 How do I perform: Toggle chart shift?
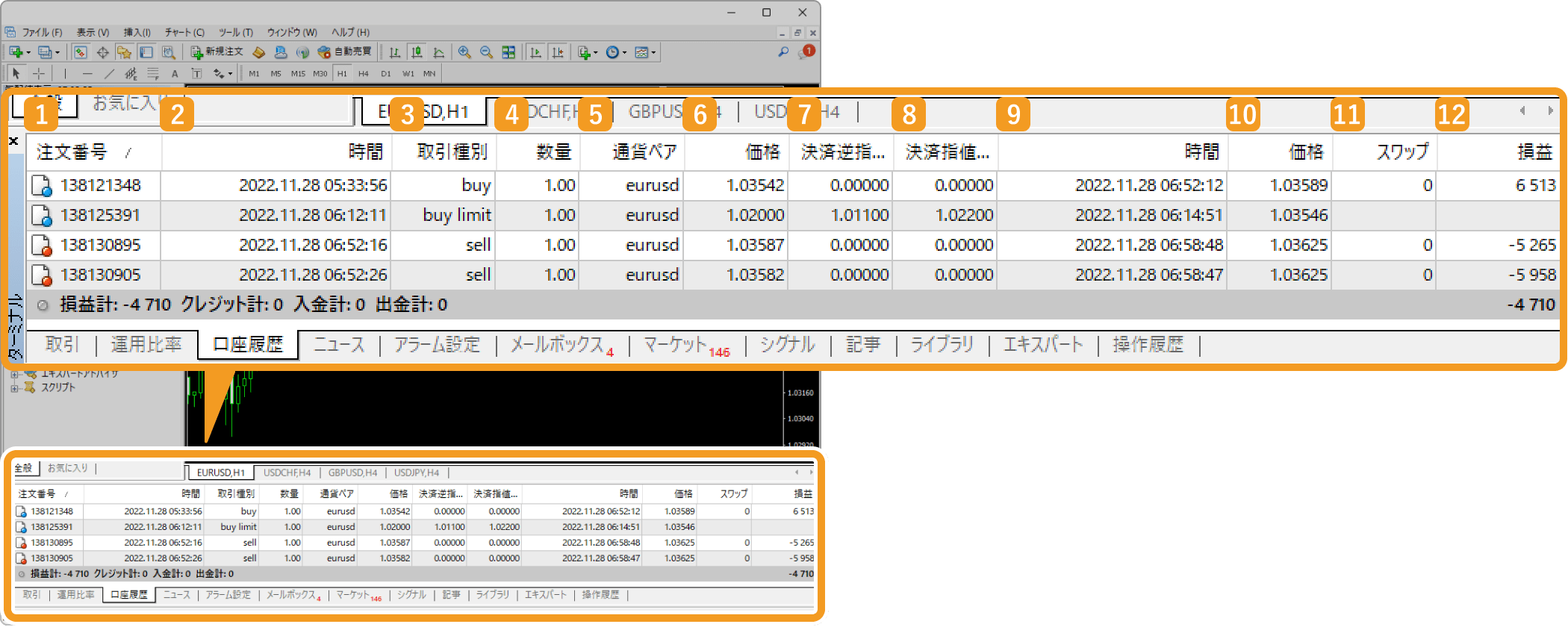(x=558, y=52)
